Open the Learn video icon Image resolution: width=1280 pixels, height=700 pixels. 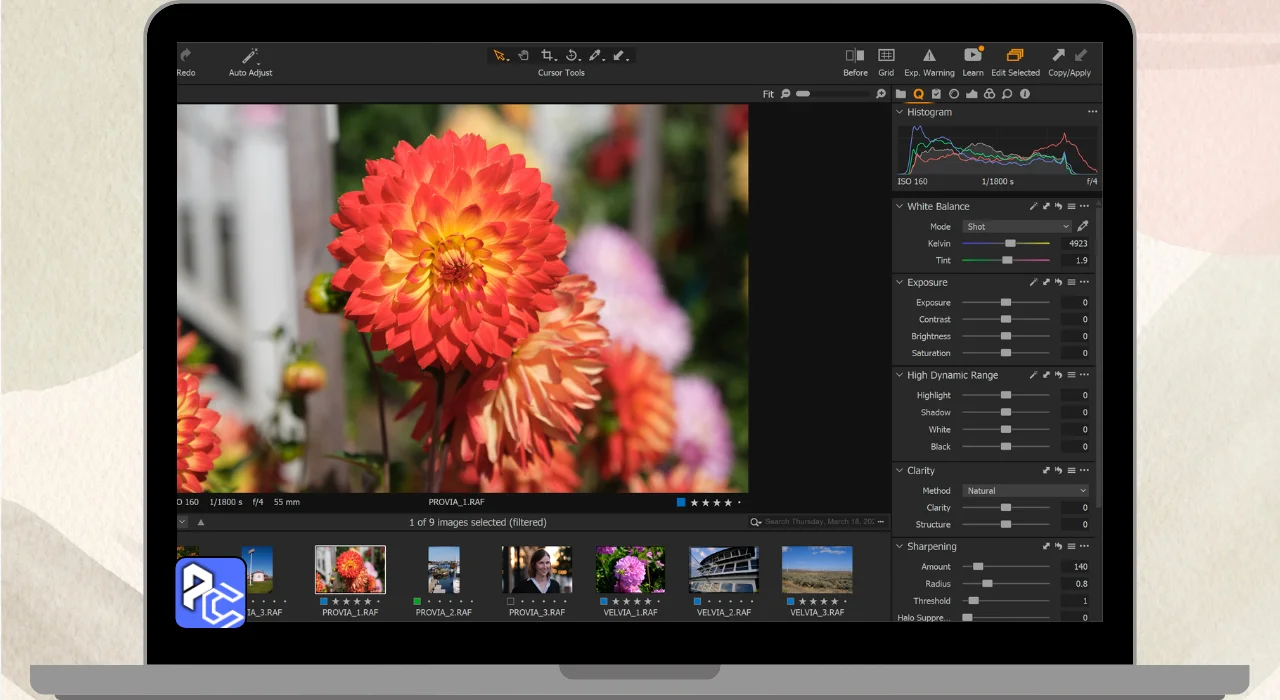tap(972, 56)
